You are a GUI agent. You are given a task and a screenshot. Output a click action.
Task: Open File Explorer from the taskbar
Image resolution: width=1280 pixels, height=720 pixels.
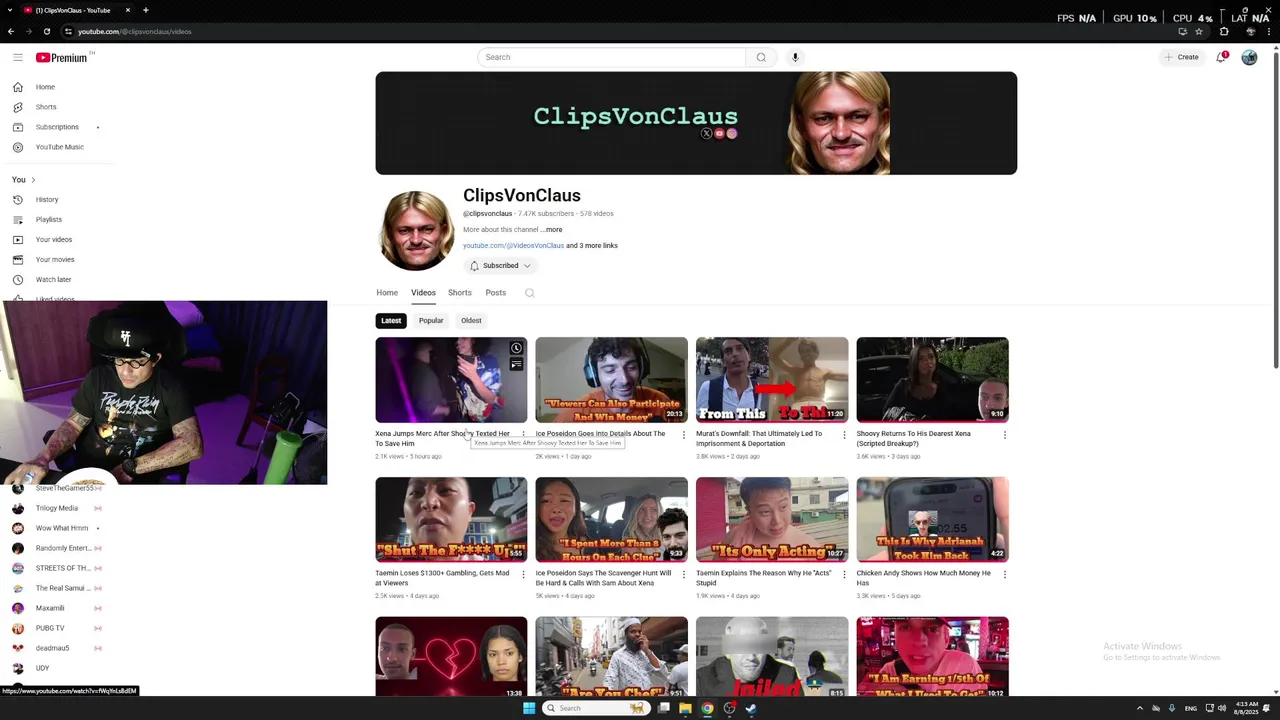pos(685,708)
